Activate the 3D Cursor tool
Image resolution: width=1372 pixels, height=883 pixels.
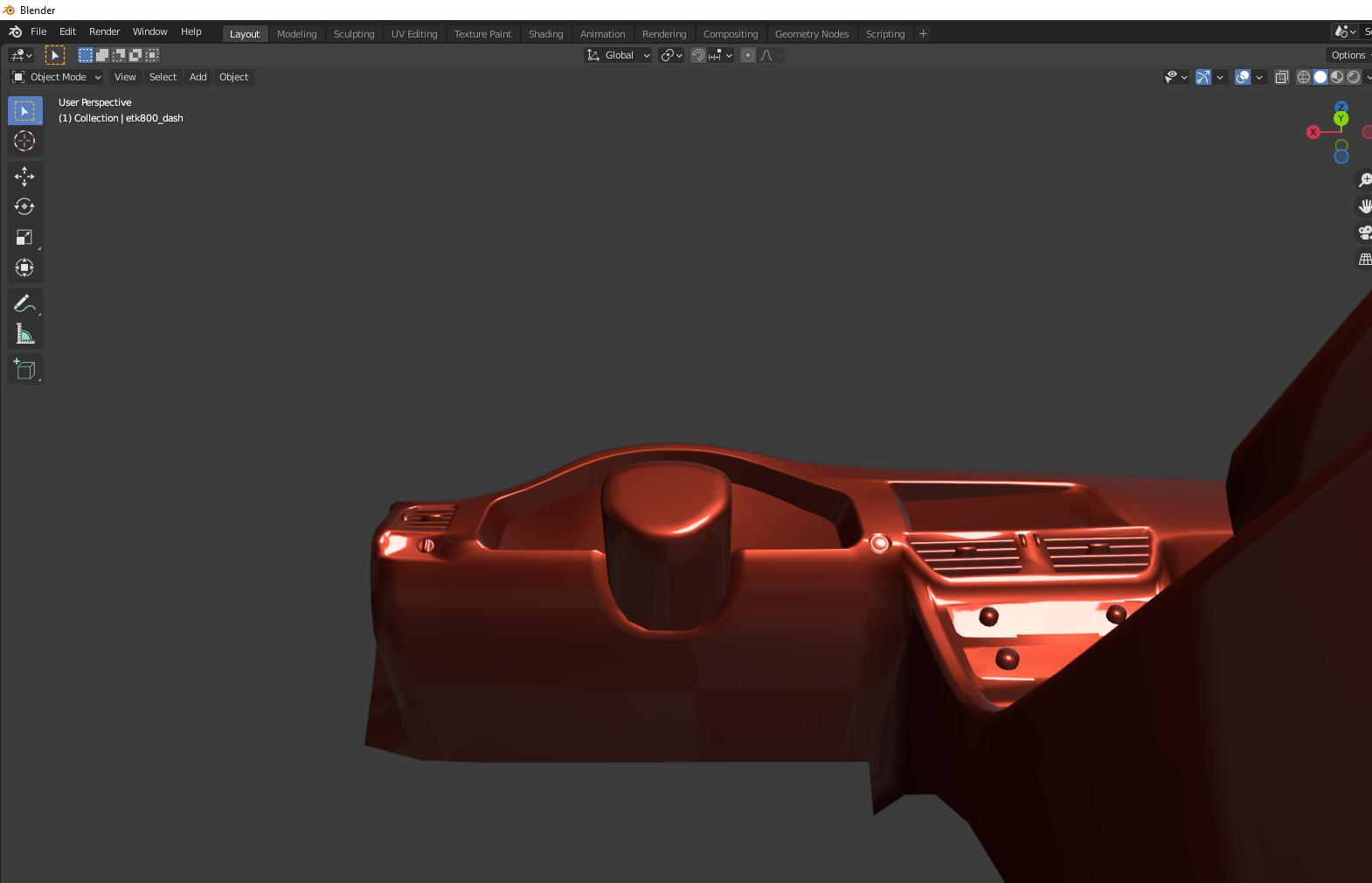tap(24, 141)
